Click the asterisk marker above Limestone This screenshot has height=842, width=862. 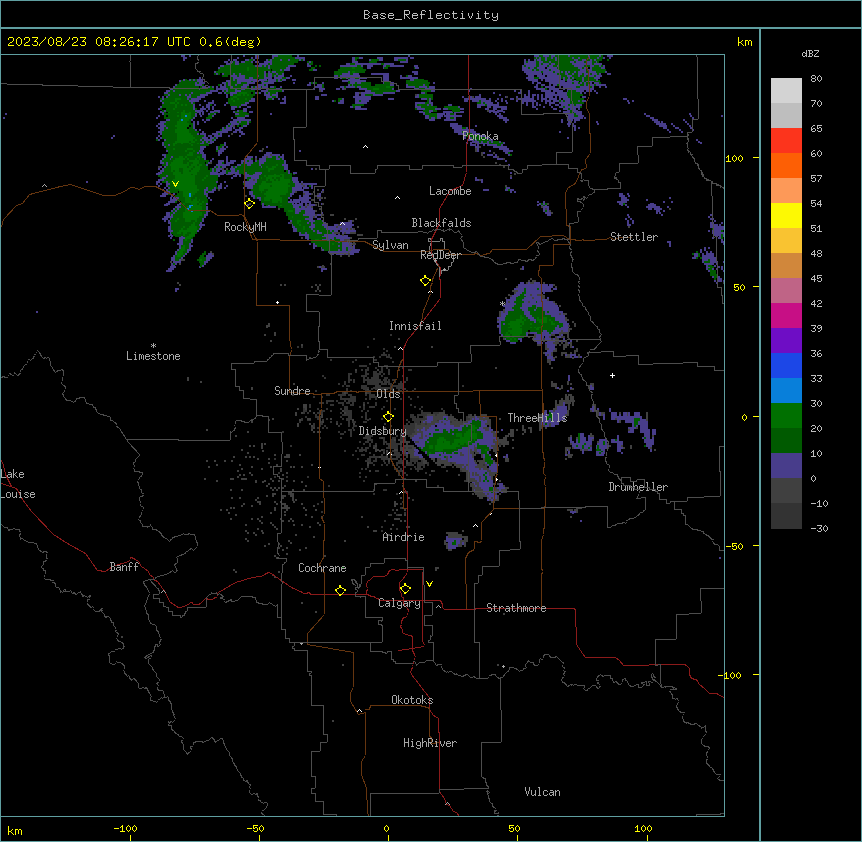click(x=153, y=346)
